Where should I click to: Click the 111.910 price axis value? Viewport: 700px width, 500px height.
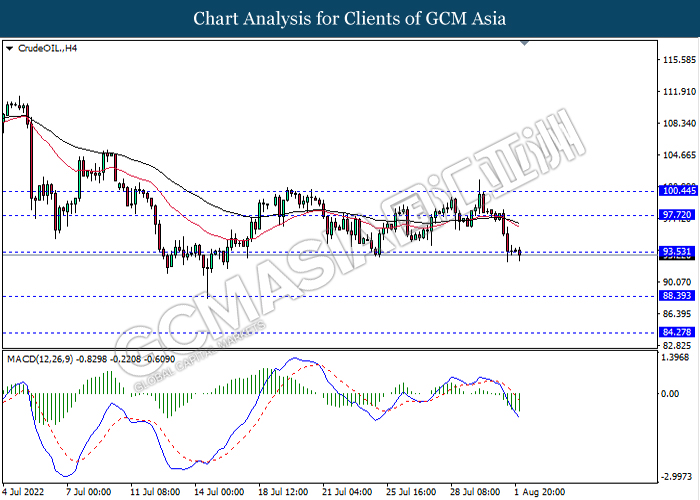coord(679,92)
